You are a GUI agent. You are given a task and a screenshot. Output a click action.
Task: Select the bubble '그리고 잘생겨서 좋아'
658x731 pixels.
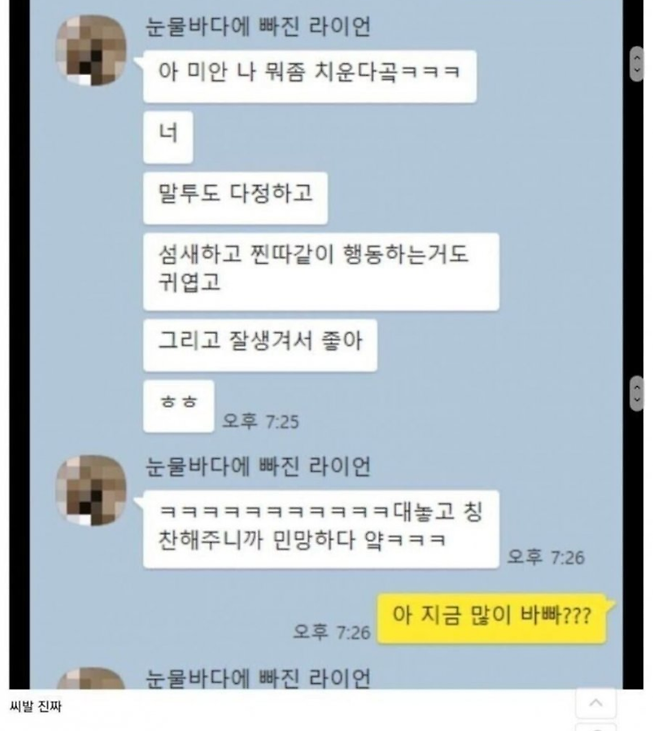point(260,345)
